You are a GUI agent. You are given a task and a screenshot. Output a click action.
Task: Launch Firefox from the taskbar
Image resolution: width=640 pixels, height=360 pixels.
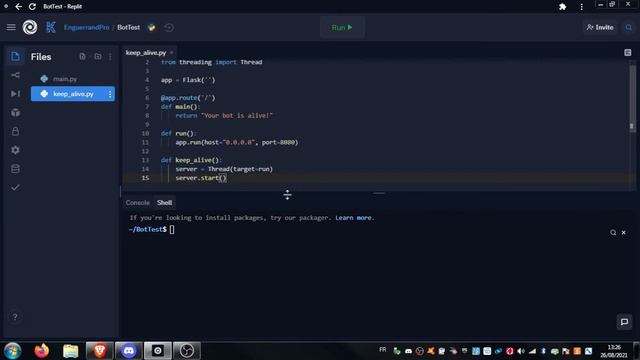[x=42, y=351]
